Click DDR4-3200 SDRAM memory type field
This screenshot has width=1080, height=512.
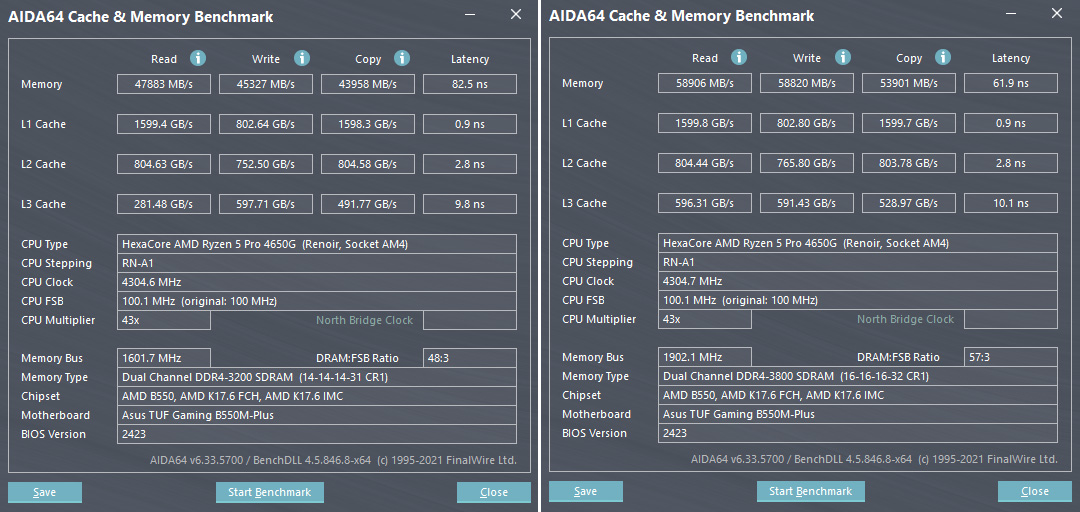coord(317,377)
